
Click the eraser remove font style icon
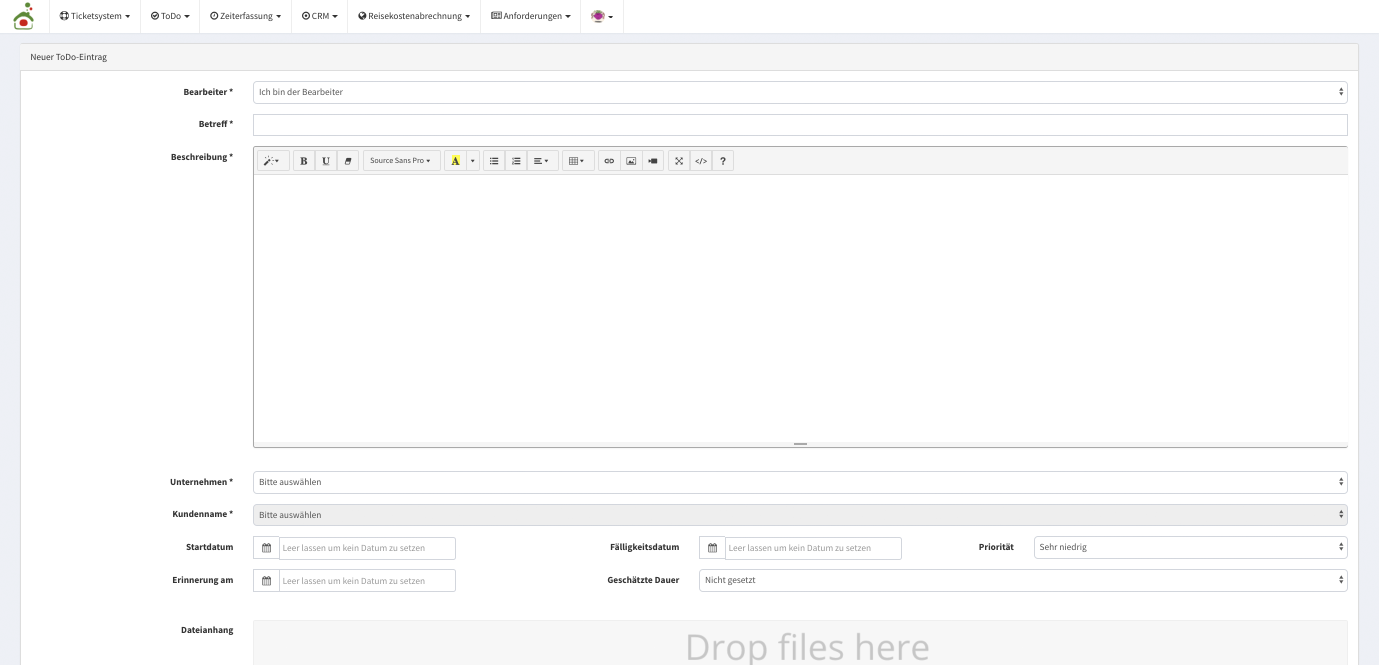click(348, 160)
